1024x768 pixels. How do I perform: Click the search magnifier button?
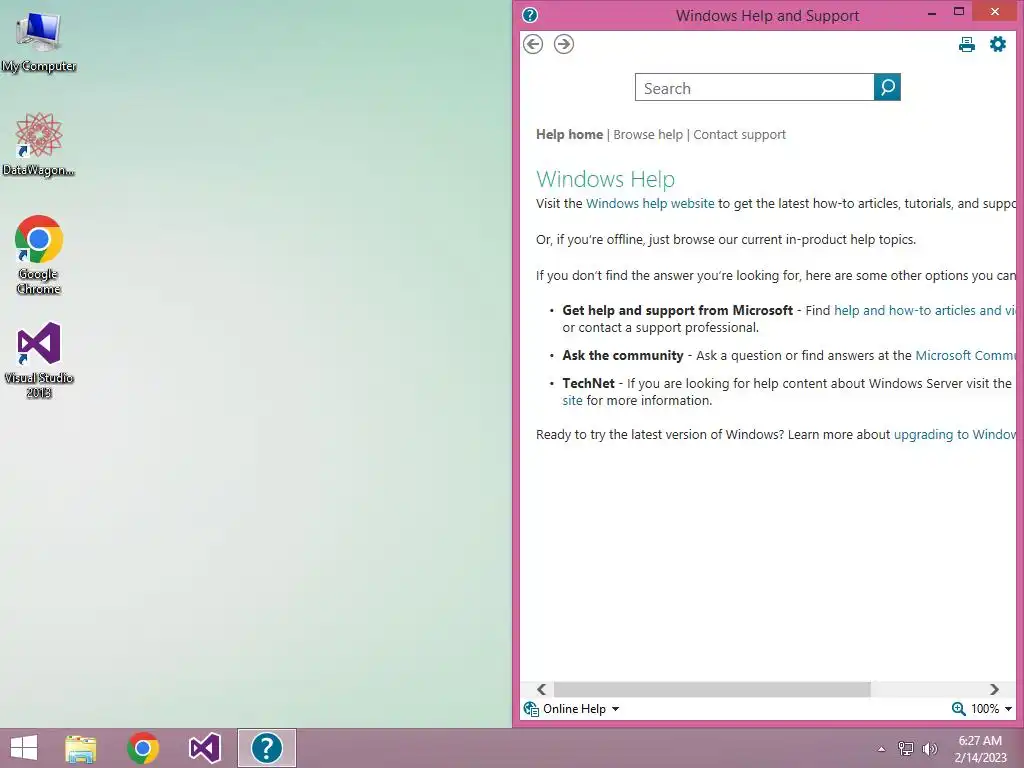[887, 87]
